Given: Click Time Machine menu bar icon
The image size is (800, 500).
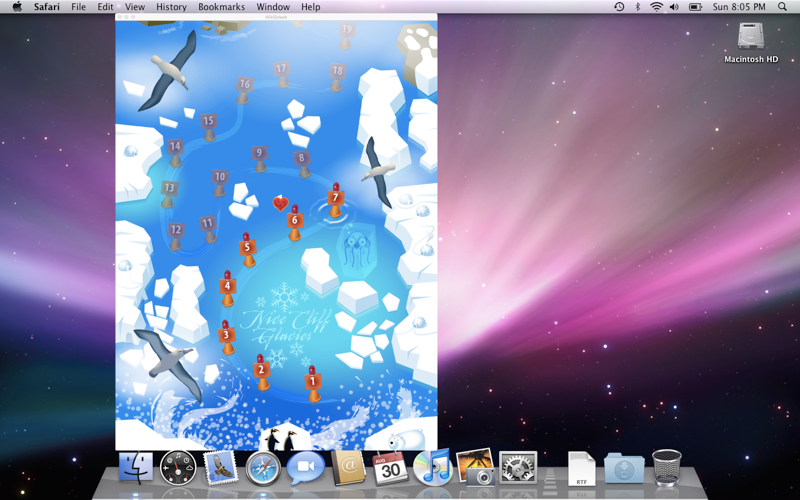Looking at the screenshot, I should click(x=619, y=7).
